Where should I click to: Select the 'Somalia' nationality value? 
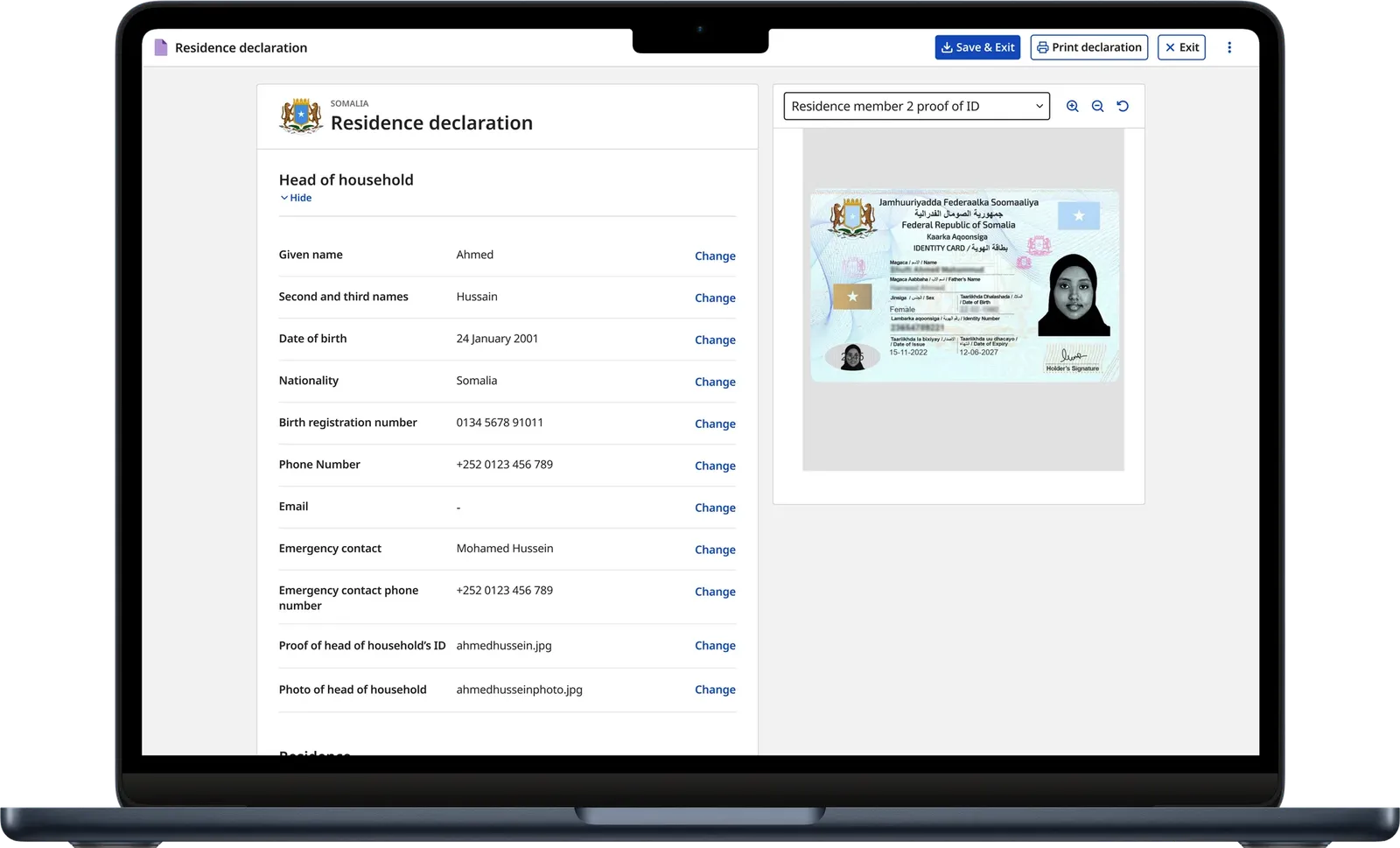(x=477, y=381)
